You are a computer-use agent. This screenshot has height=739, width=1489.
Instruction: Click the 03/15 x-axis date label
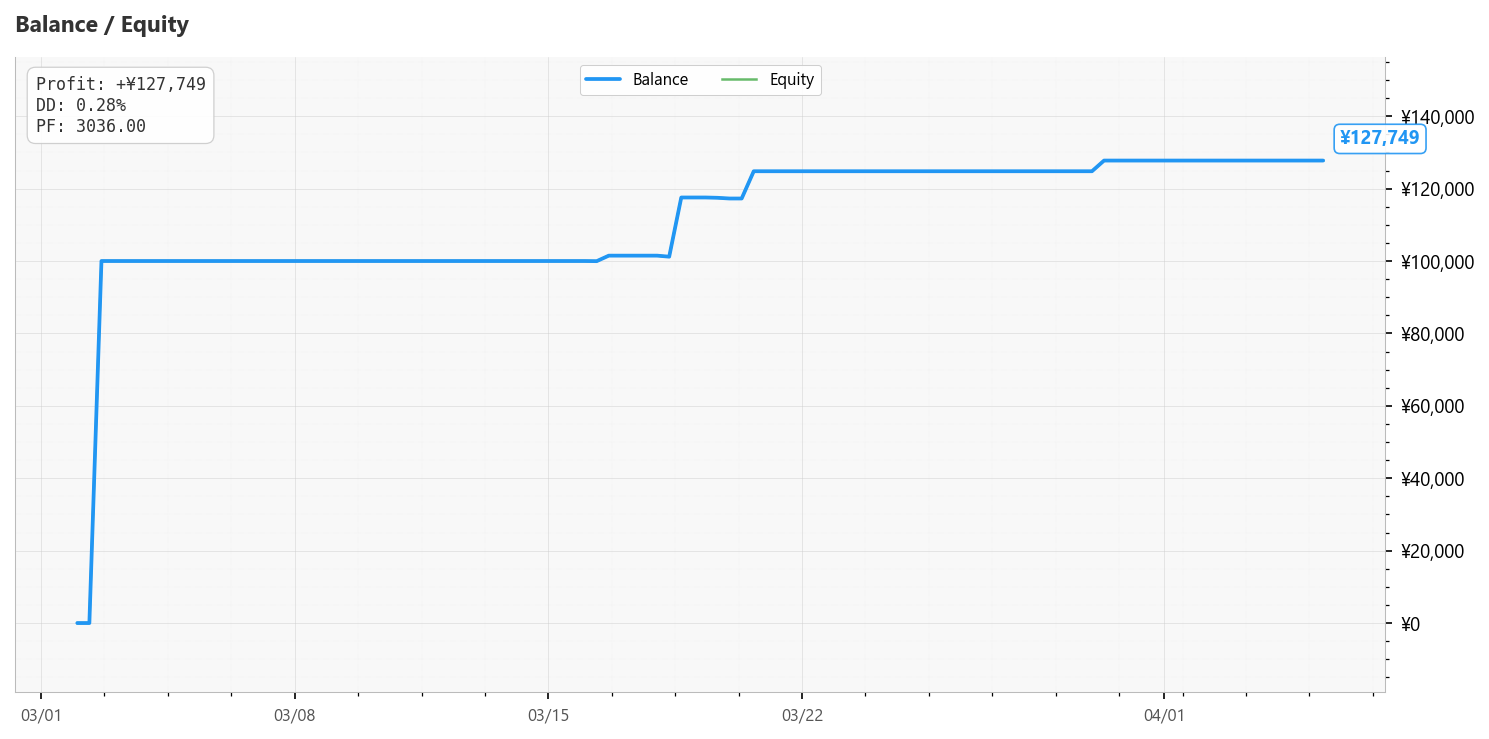(548, 715)
